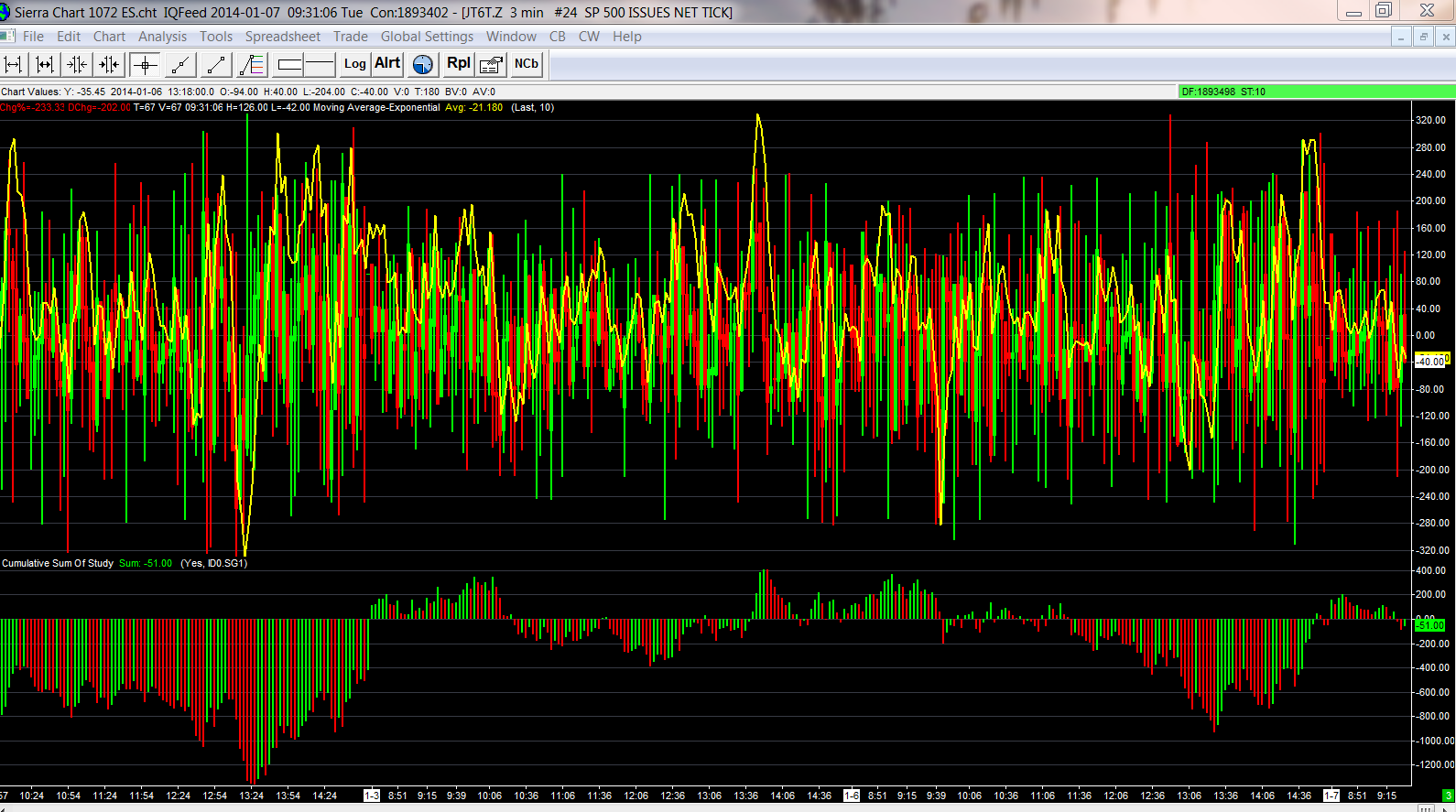Click the NCb toolbar button
Screen dimensions: 1456x812
point(526,64)
